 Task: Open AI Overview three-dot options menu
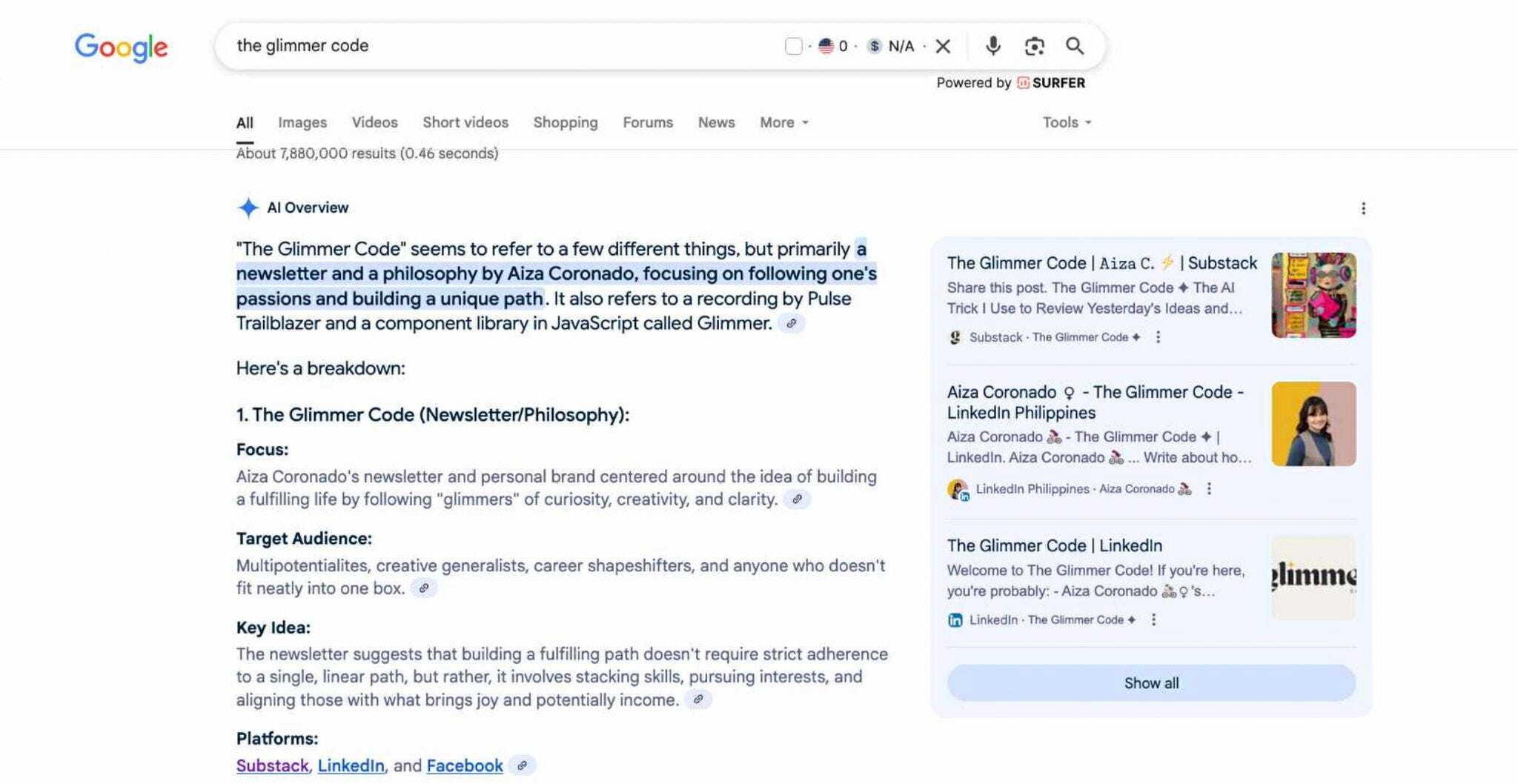(1363, 209)
